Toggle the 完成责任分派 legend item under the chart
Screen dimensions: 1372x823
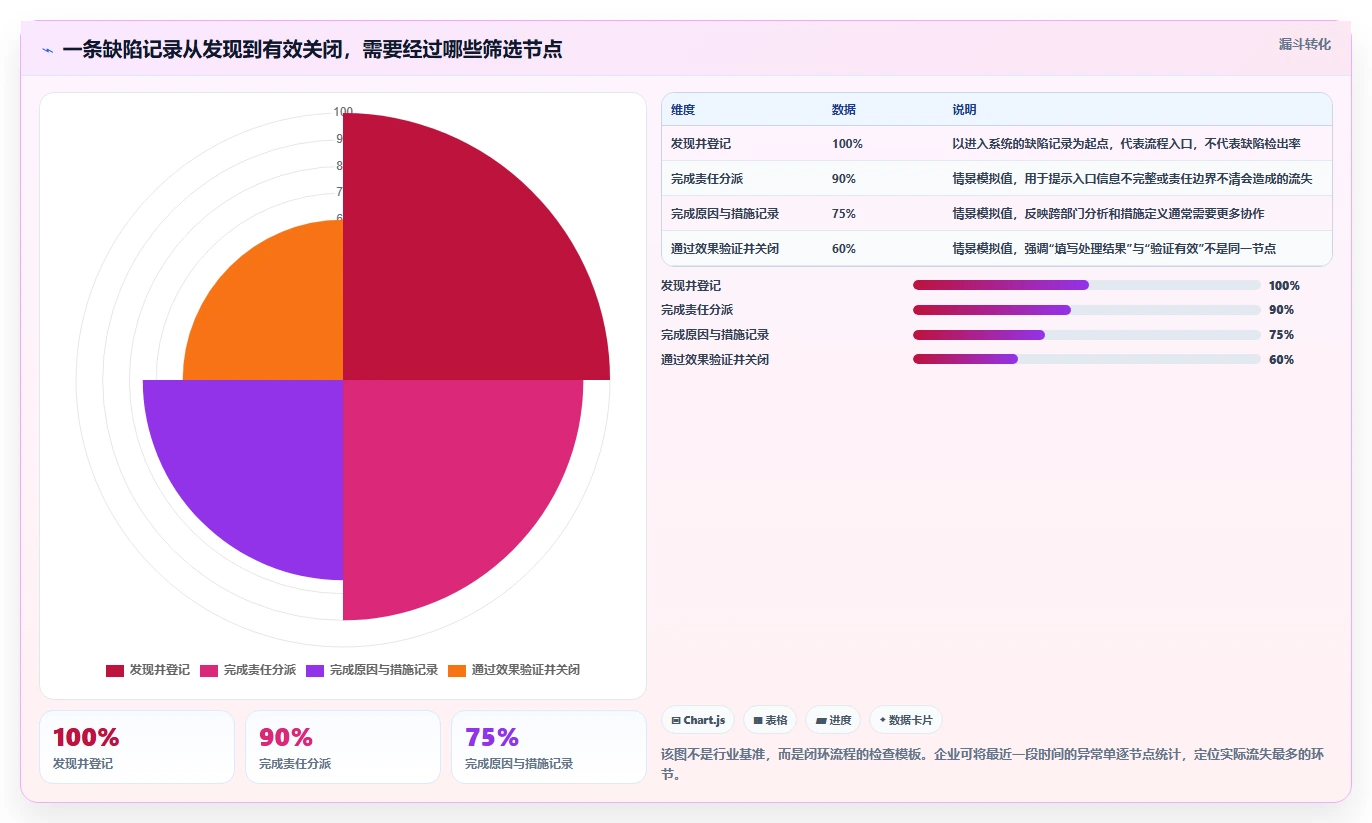tap(248, 670)
